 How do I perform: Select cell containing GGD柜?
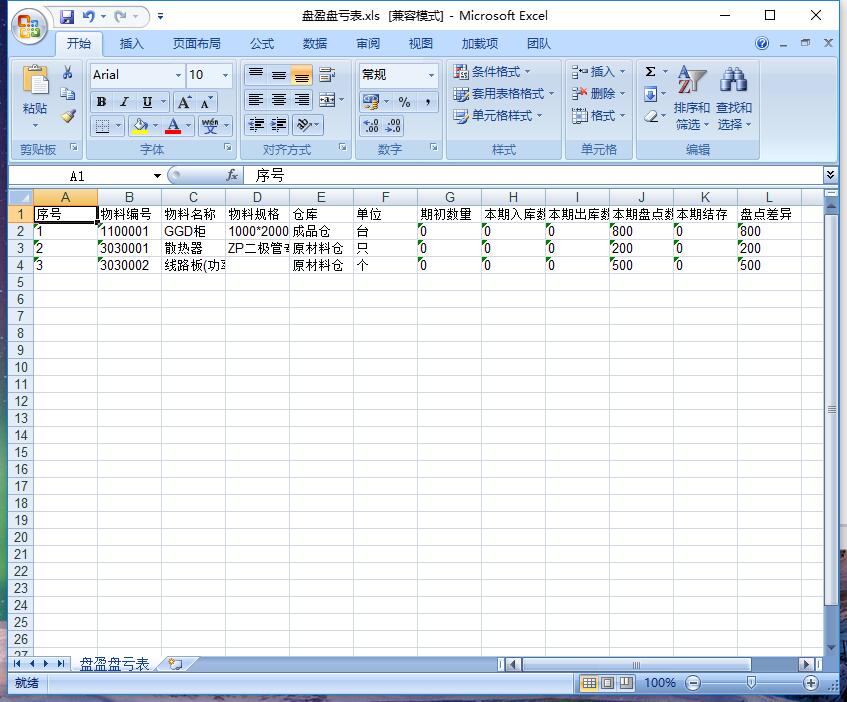tap(193, 231)
